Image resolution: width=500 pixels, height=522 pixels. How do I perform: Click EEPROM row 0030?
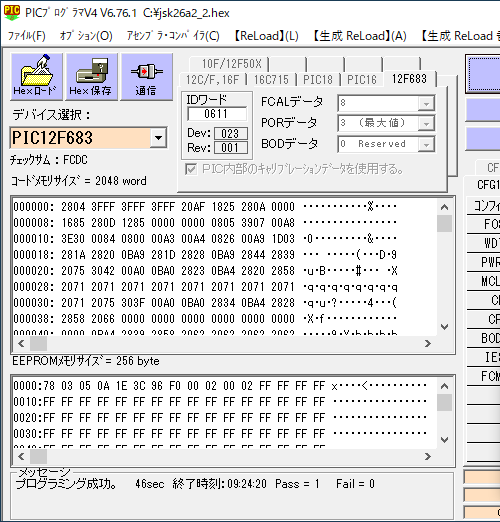220,434
